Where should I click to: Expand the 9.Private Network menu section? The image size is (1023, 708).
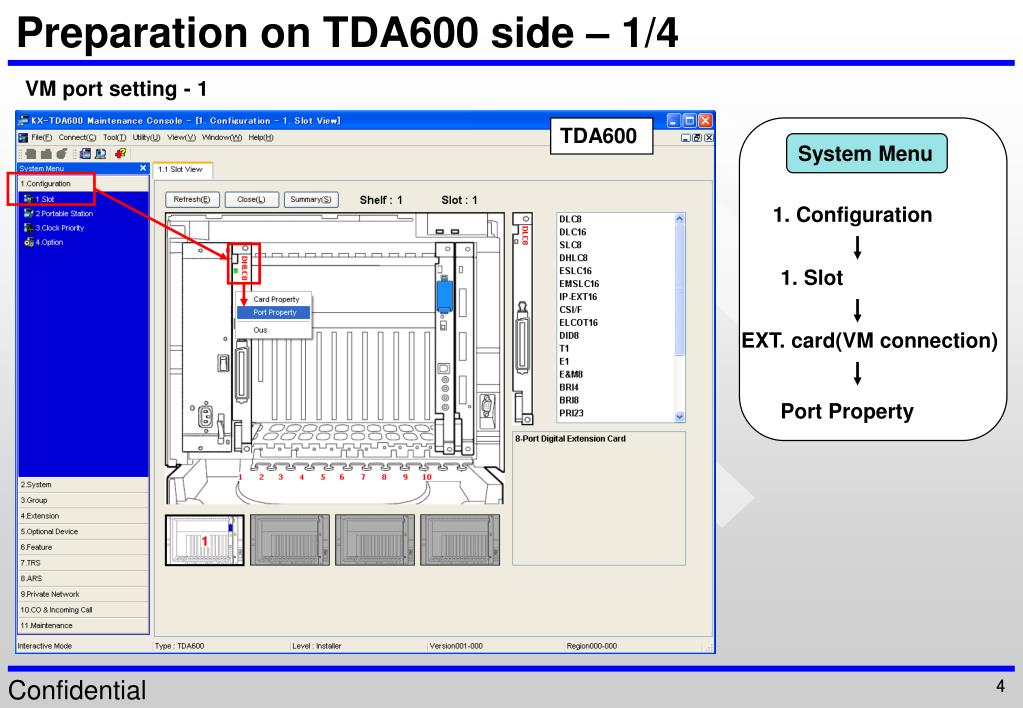click(x=84, y=594)
